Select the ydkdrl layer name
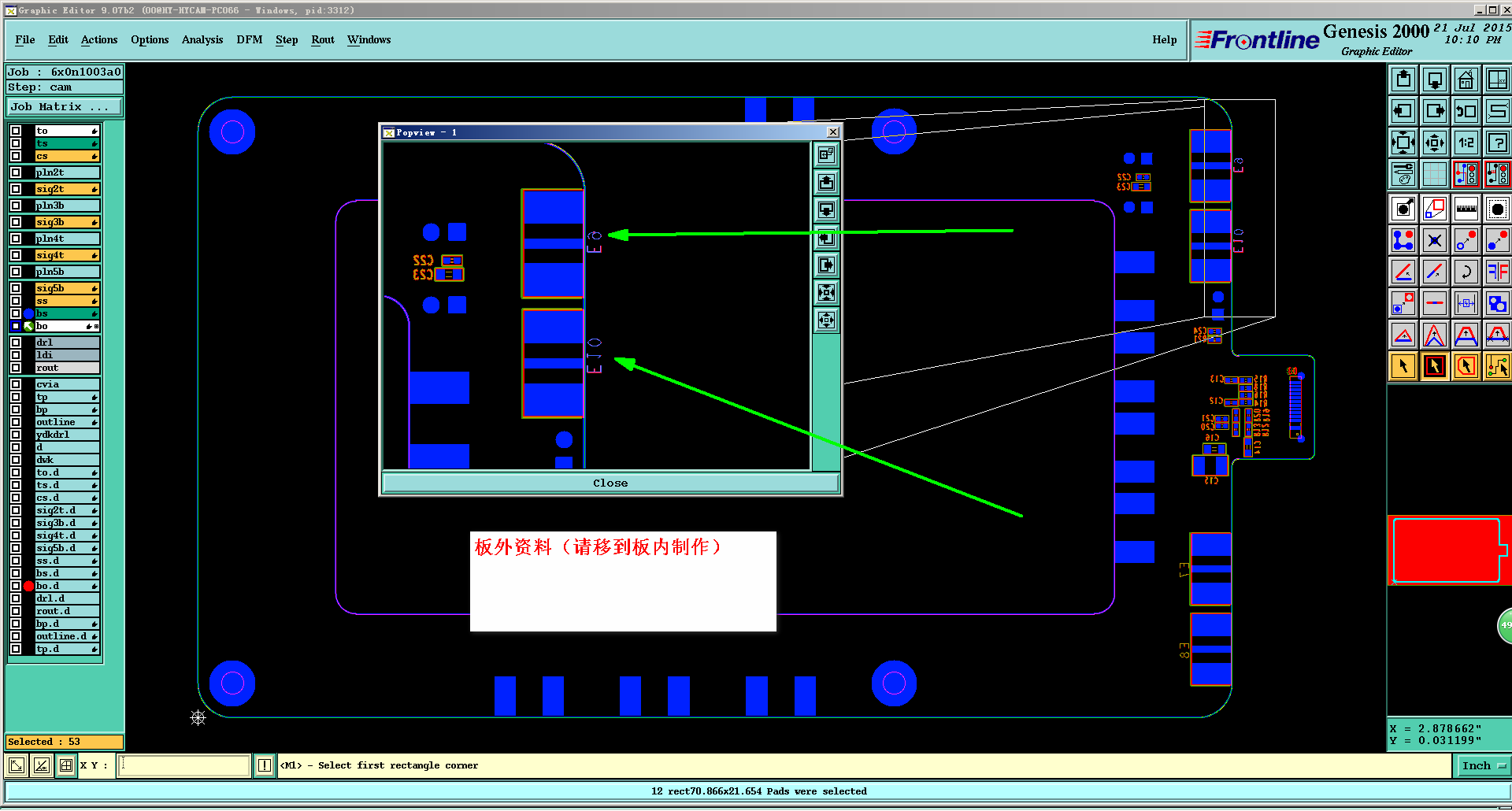 tap(67, 435)
